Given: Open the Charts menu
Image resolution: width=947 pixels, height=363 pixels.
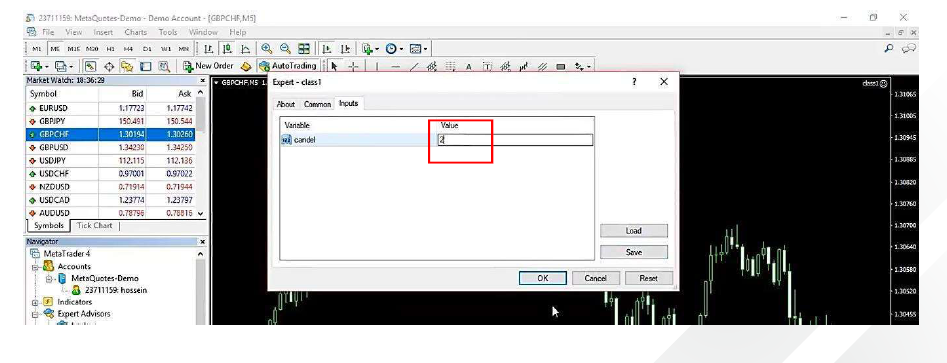Looking at the screenshot, I should tap(136, 32).
